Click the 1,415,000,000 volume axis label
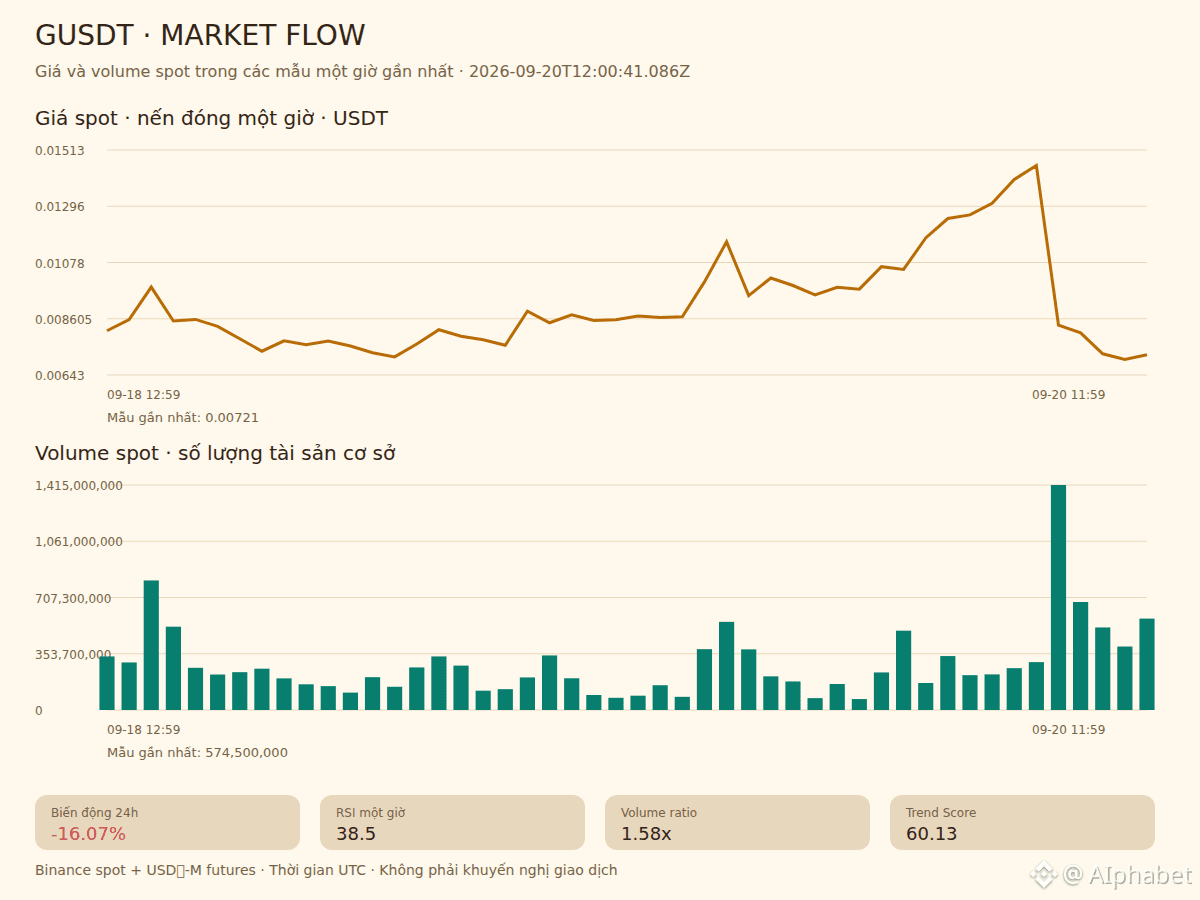The width and height of the screenshot is (1200, 900). (x=79, y=486)
